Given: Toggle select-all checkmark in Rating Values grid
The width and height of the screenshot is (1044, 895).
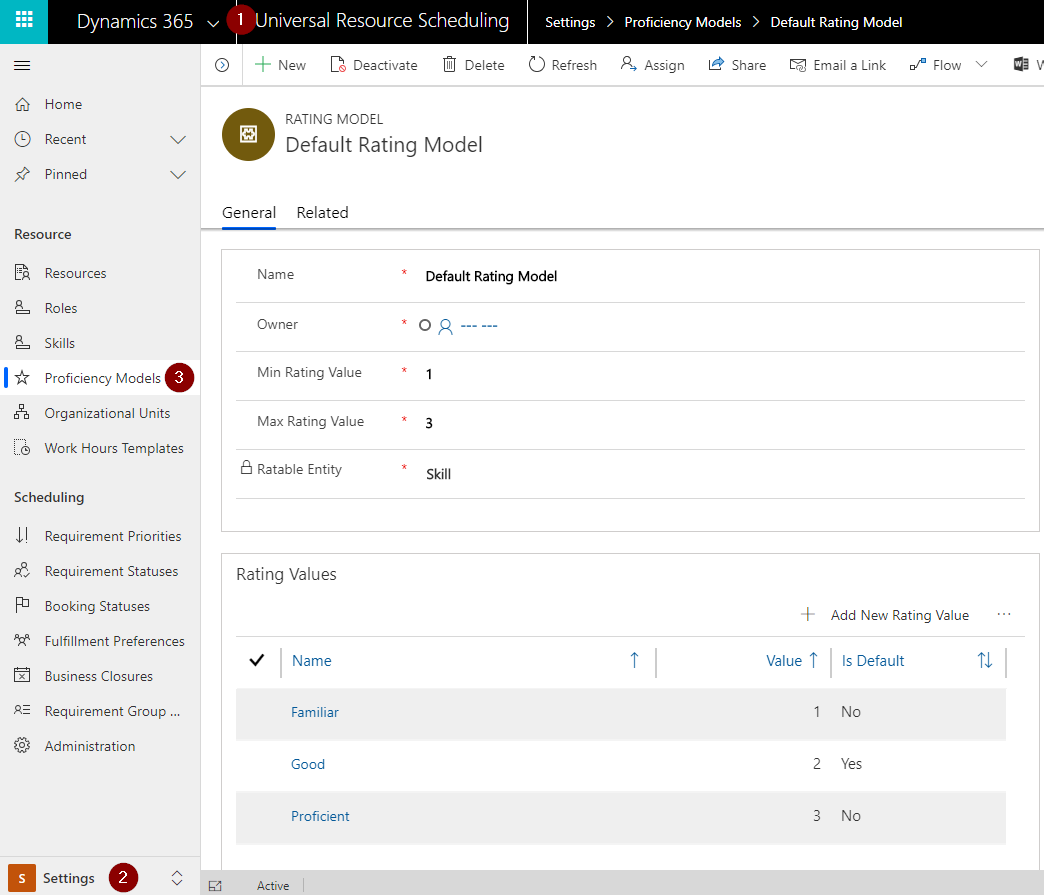Looking at the screenshot, I should click(256, 660).
